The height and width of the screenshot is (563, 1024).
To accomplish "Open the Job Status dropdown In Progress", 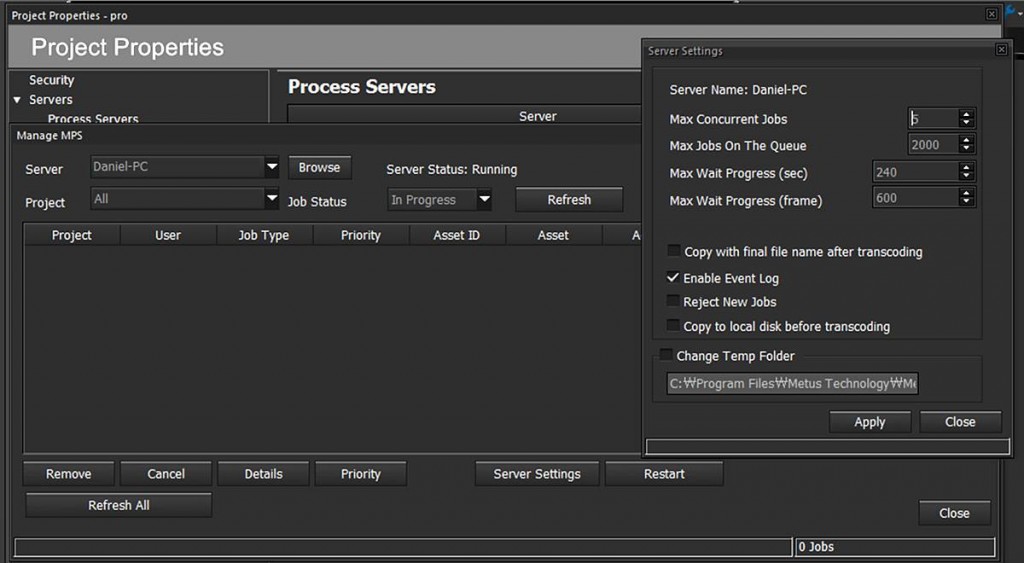I will (x=484, y=199).
